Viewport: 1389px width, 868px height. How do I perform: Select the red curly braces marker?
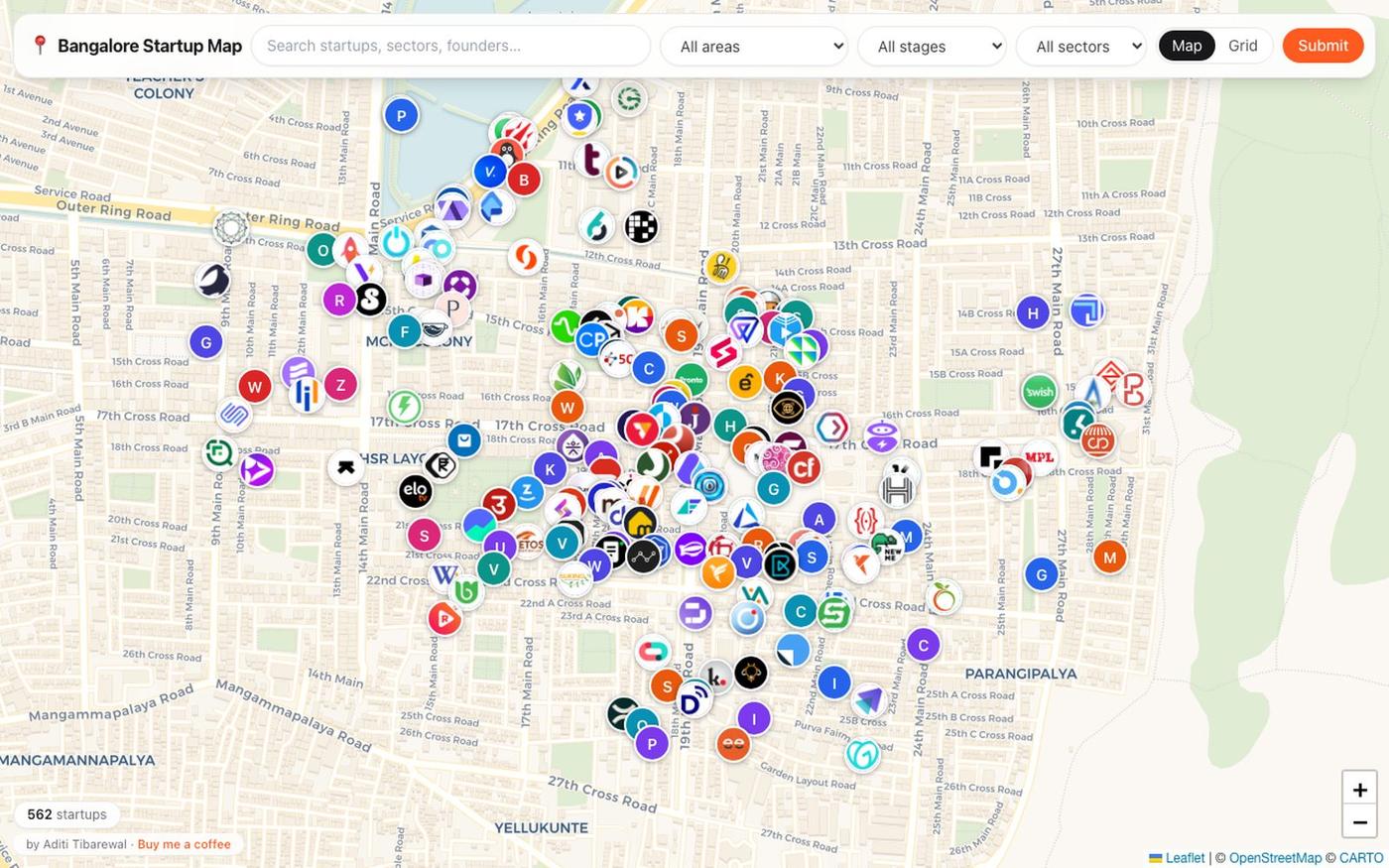865,519
